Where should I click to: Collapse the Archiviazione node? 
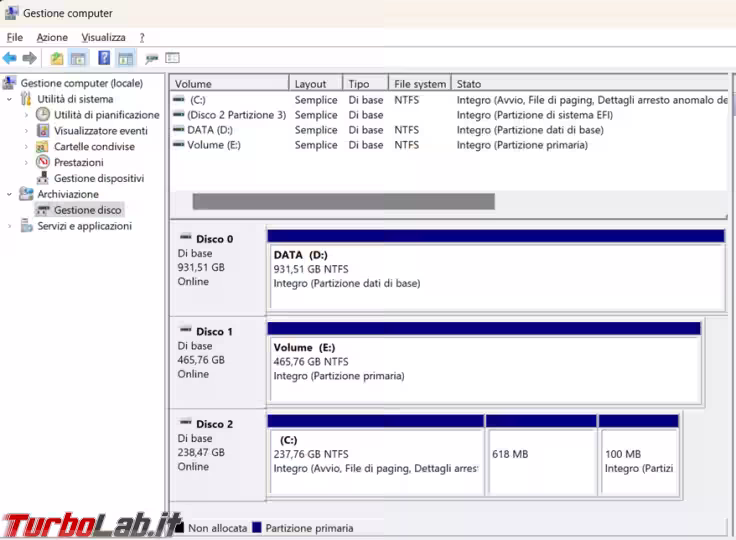pos(9,194)
